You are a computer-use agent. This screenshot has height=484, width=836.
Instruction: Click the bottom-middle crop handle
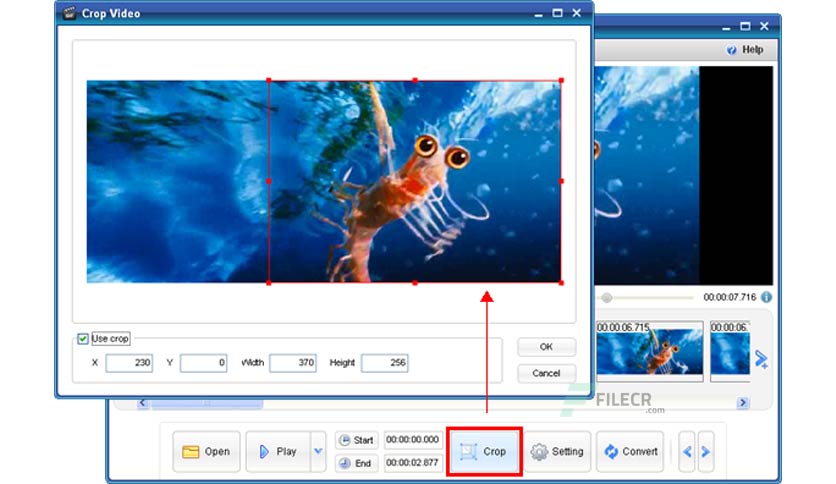[415, 283]
